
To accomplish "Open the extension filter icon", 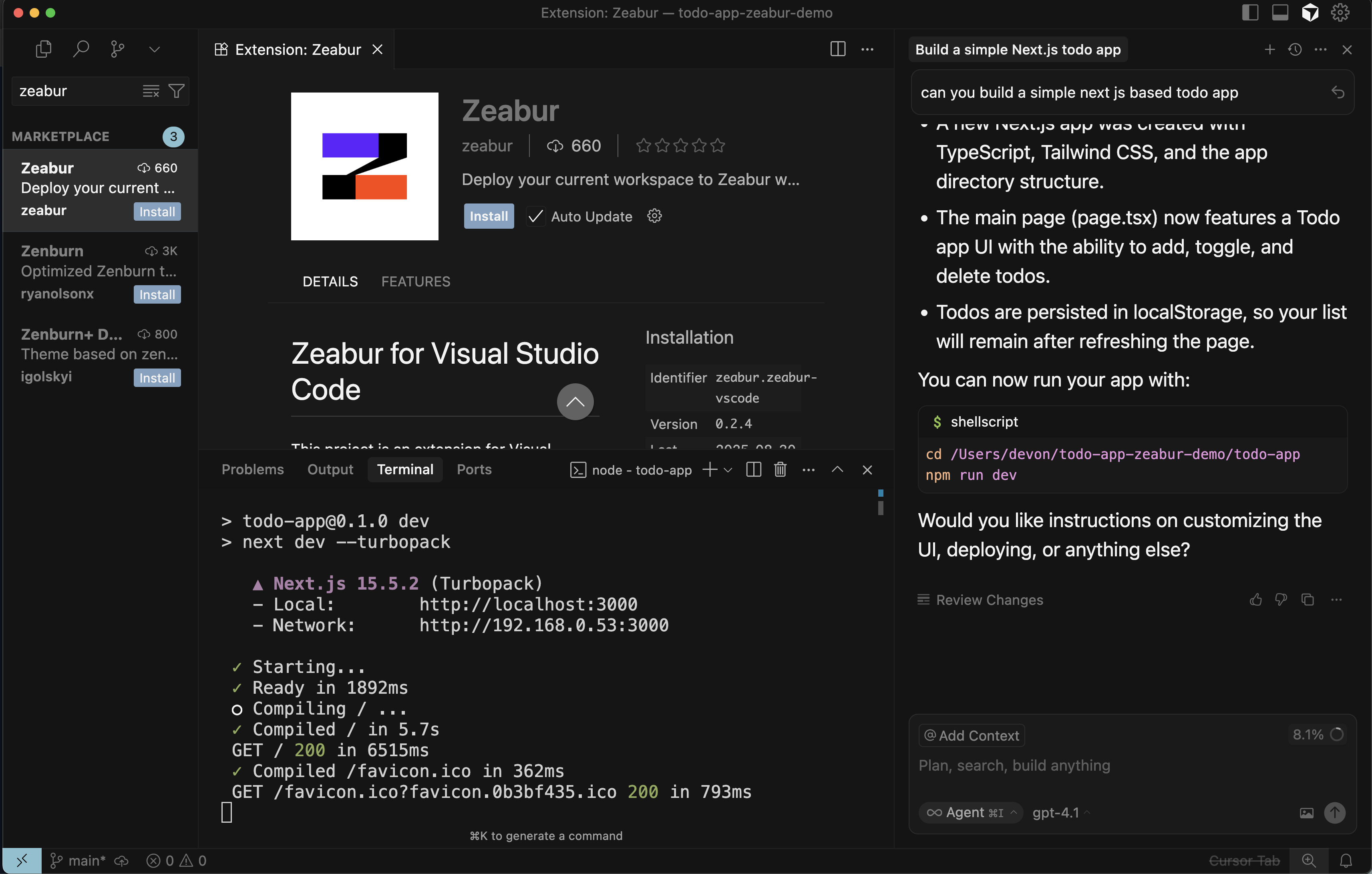I will tap(177, 91).
